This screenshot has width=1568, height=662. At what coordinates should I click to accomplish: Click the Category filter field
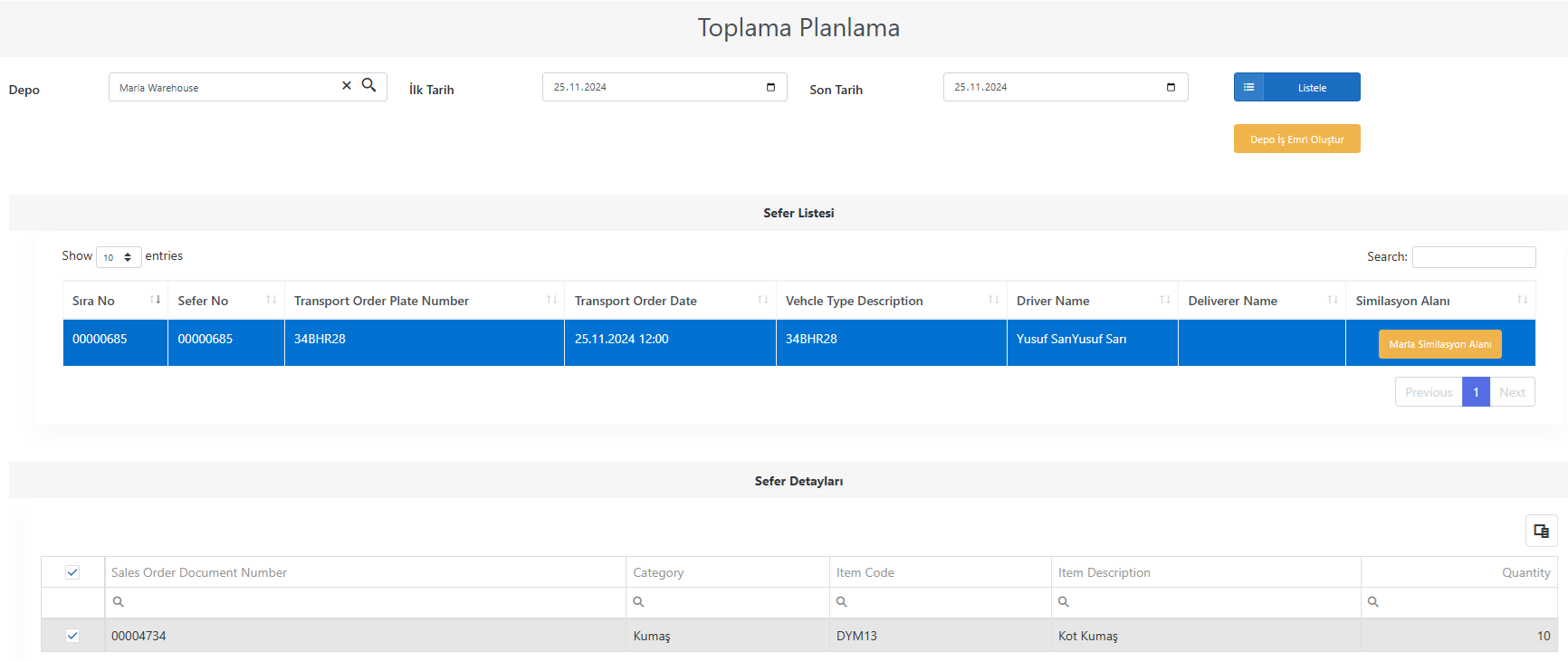728,602
